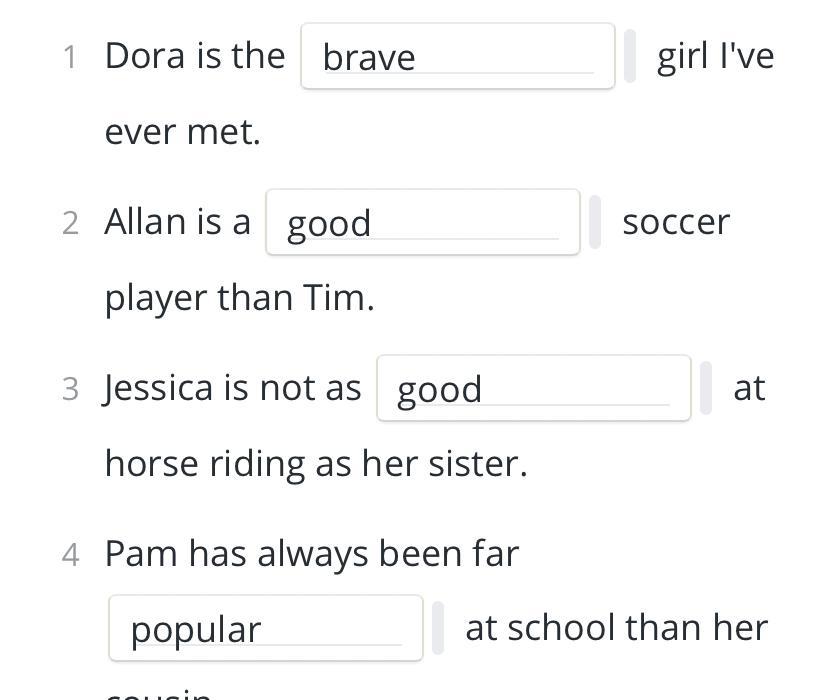Viewport: 828px width, 700px height.
Task: Click the text "Jessica is not as"
Action: tap(233, 387)
